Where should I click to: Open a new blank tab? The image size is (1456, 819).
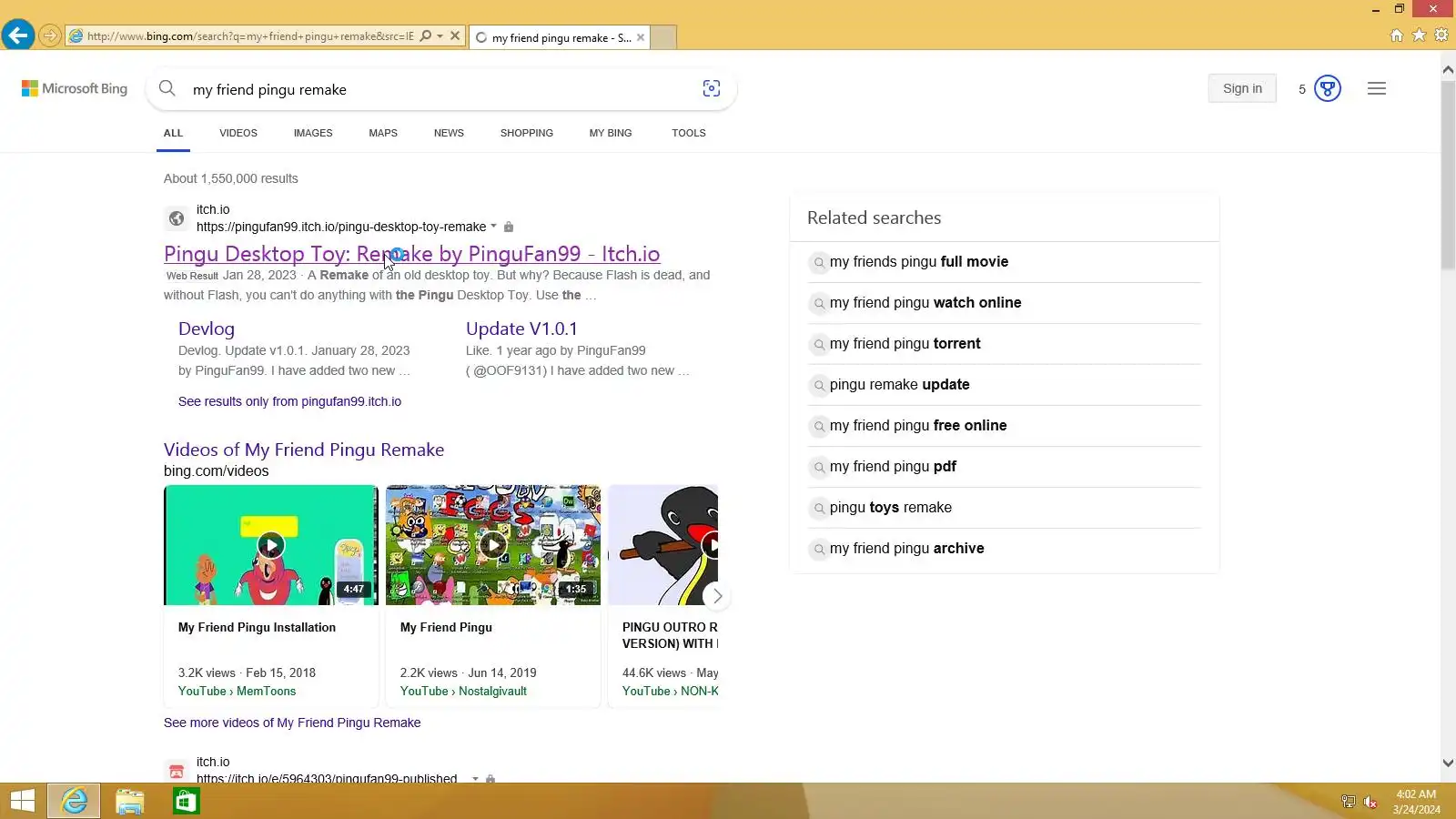663,37
